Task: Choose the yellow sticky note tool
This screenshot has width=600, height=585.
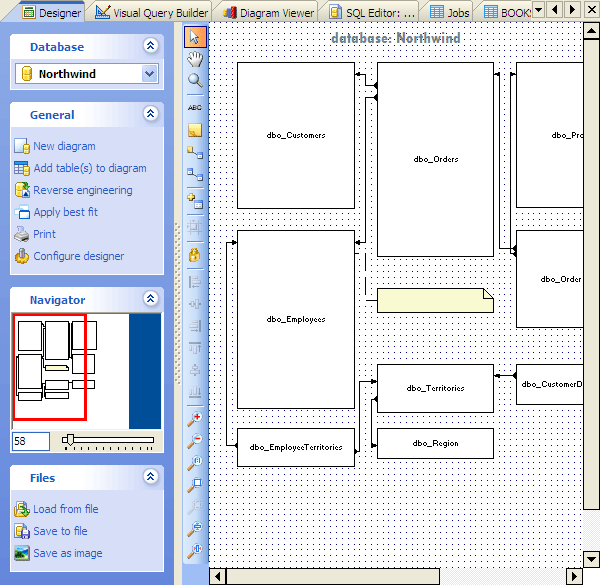Action: (195, 130)
